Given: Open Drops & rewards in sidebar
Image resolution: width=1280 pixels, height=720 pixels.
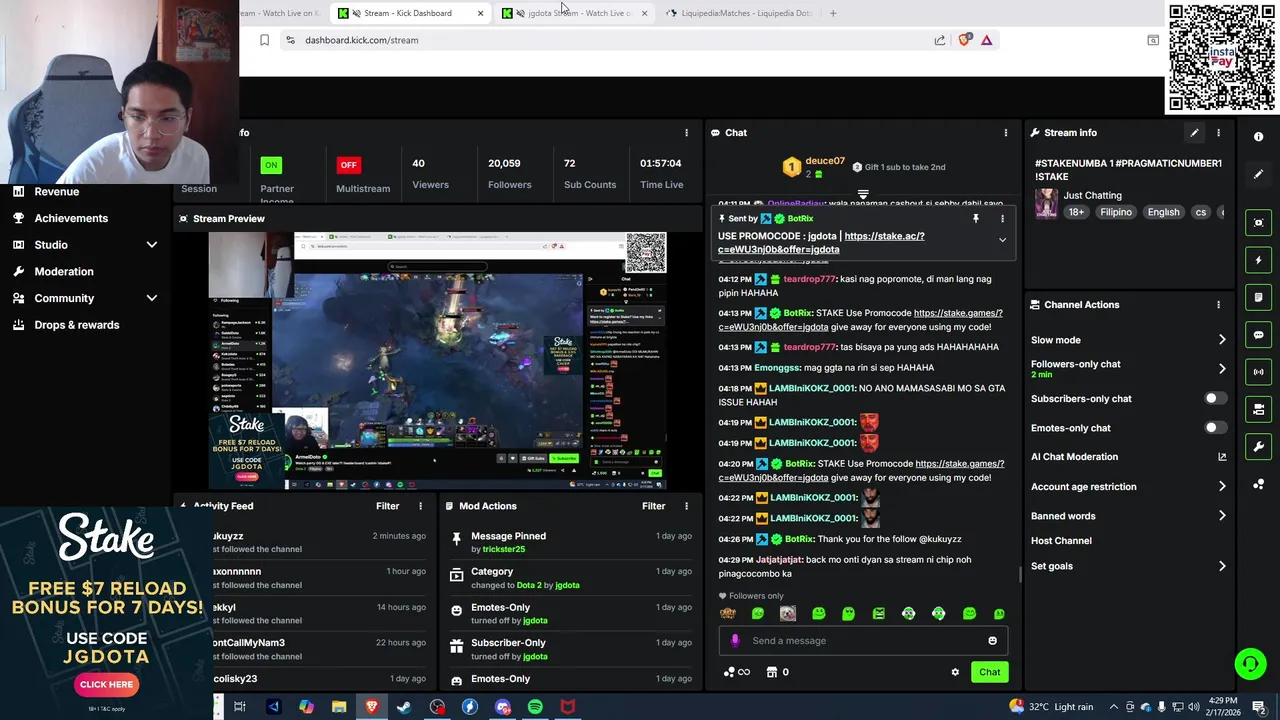Looking at the screenshot, I should [x=76, y=325].
